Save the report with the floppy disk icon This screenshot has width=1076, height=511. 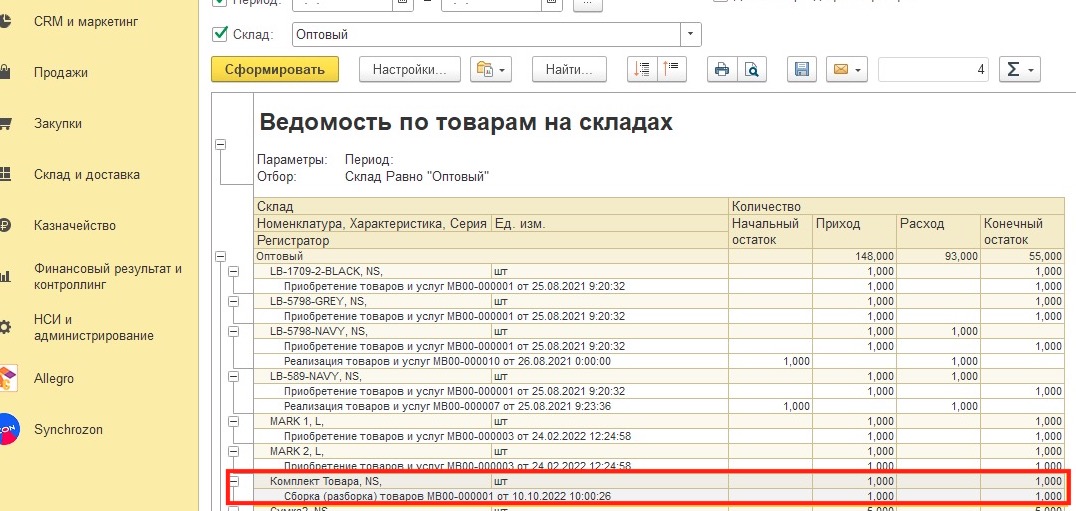tap(802, 69)
